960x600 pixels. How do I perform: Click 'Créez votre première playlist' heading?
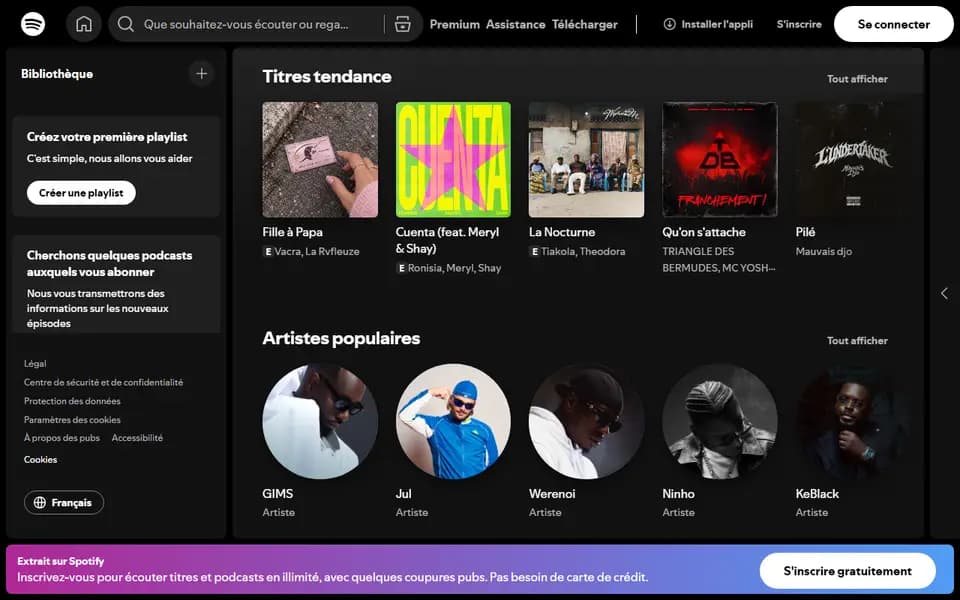coord(107,137)
